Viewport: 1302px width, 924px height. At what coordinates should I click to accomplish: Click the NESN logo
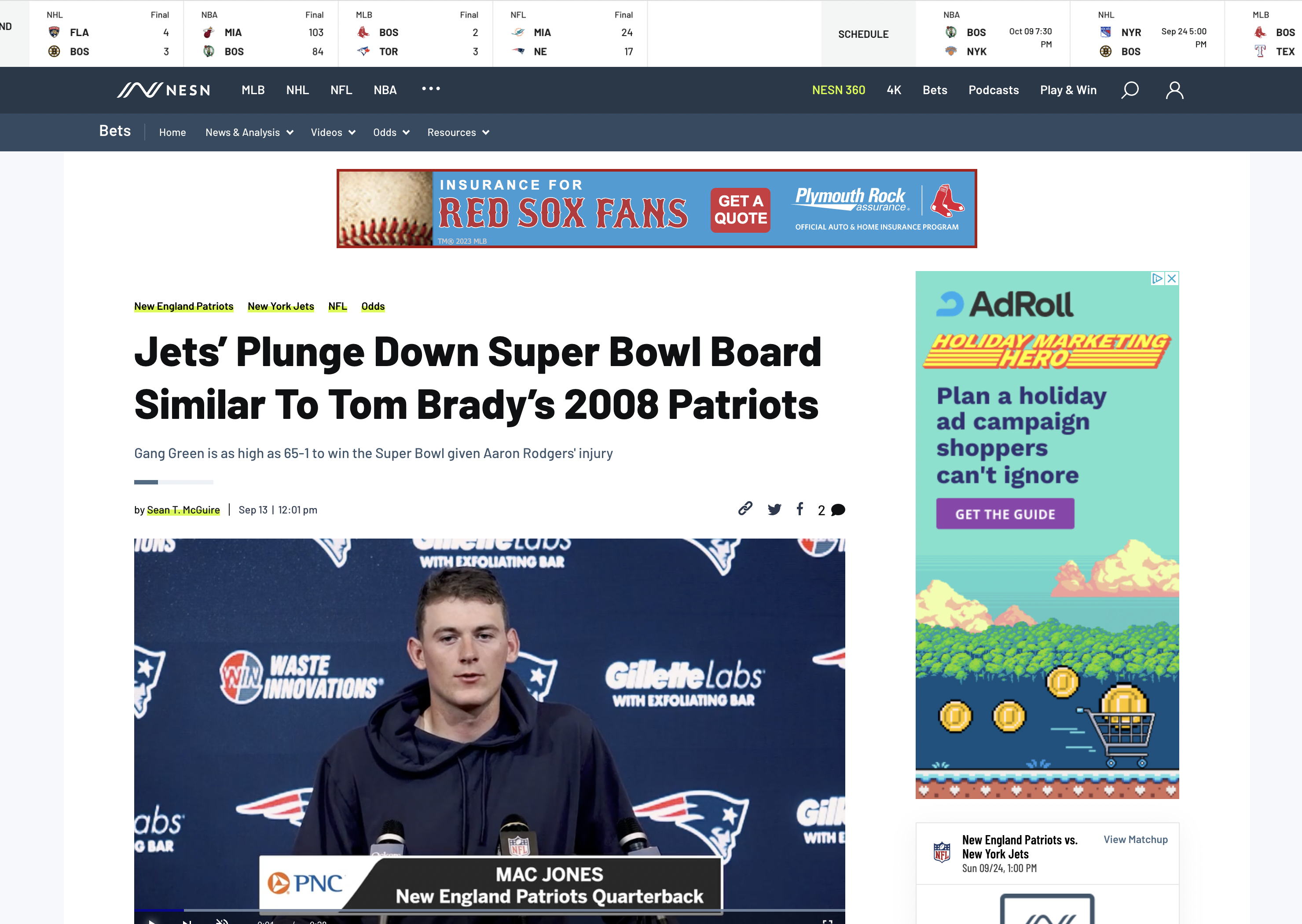tap(164, 90)
